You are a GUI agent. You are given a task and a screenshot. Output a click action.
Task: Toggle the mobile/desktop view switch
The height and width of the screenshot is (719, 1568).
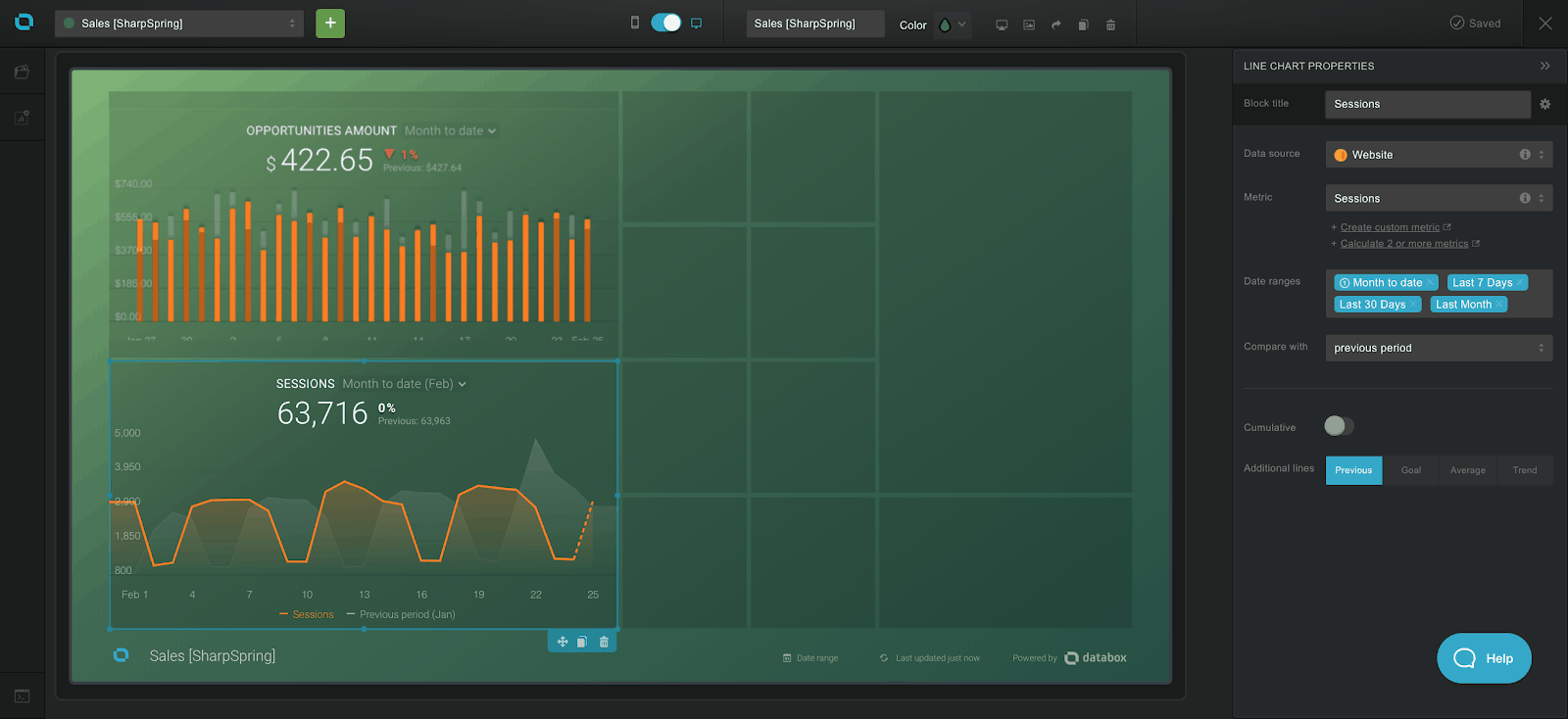(x=666, y=23)
